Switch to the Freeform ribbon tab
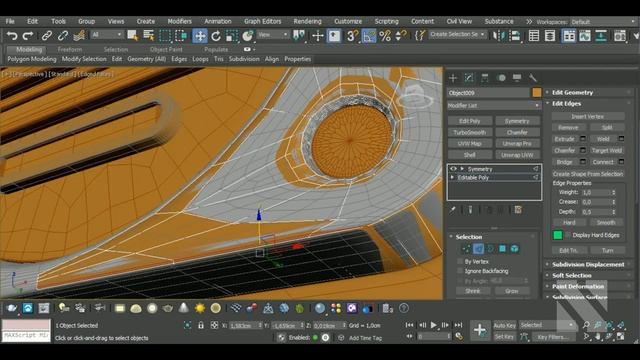This screenshot has height=360, width=640. (70, 49)
